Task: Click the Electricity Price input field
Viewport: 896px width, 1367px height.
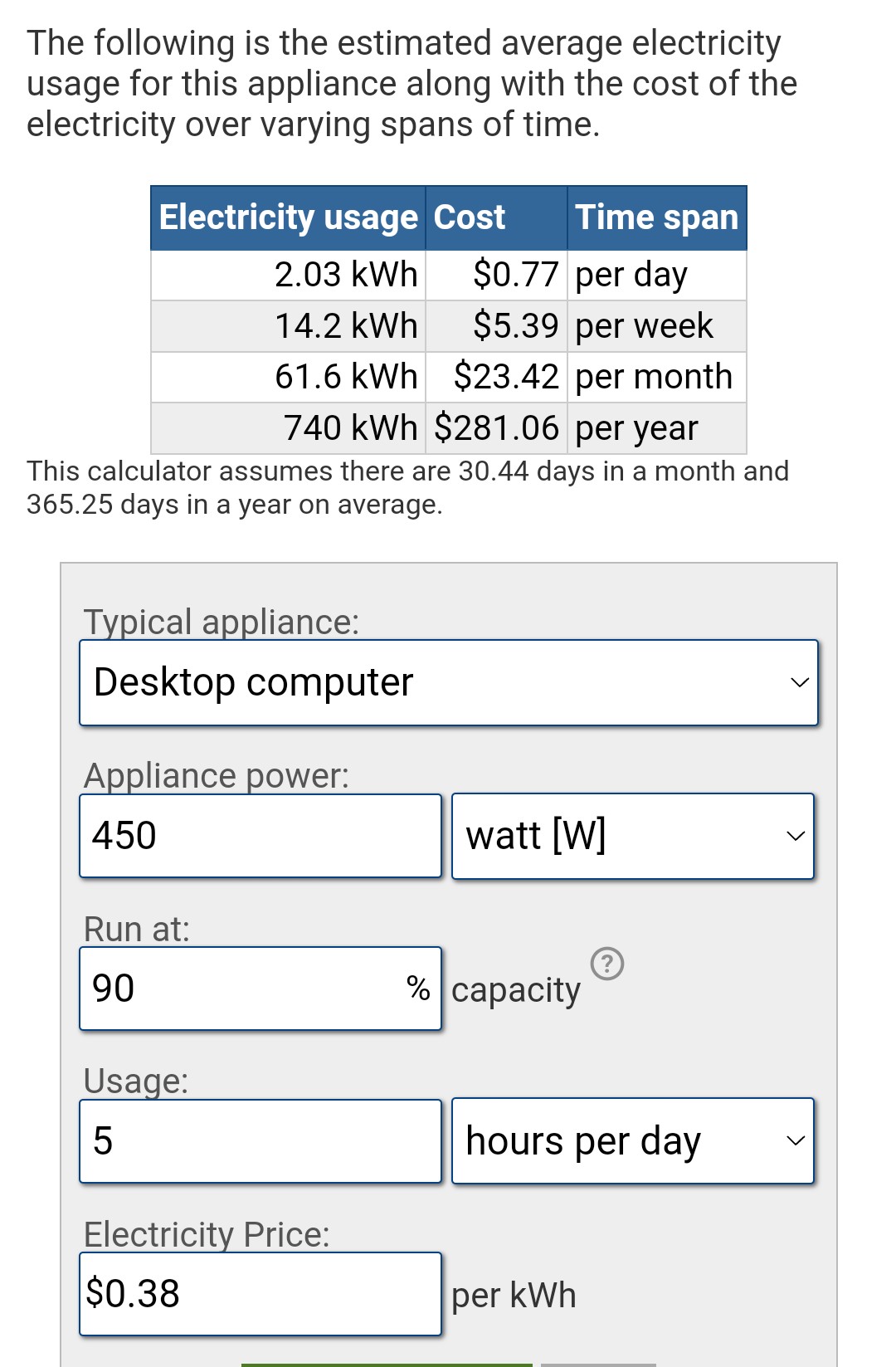Action: (x=261, y=1294)
